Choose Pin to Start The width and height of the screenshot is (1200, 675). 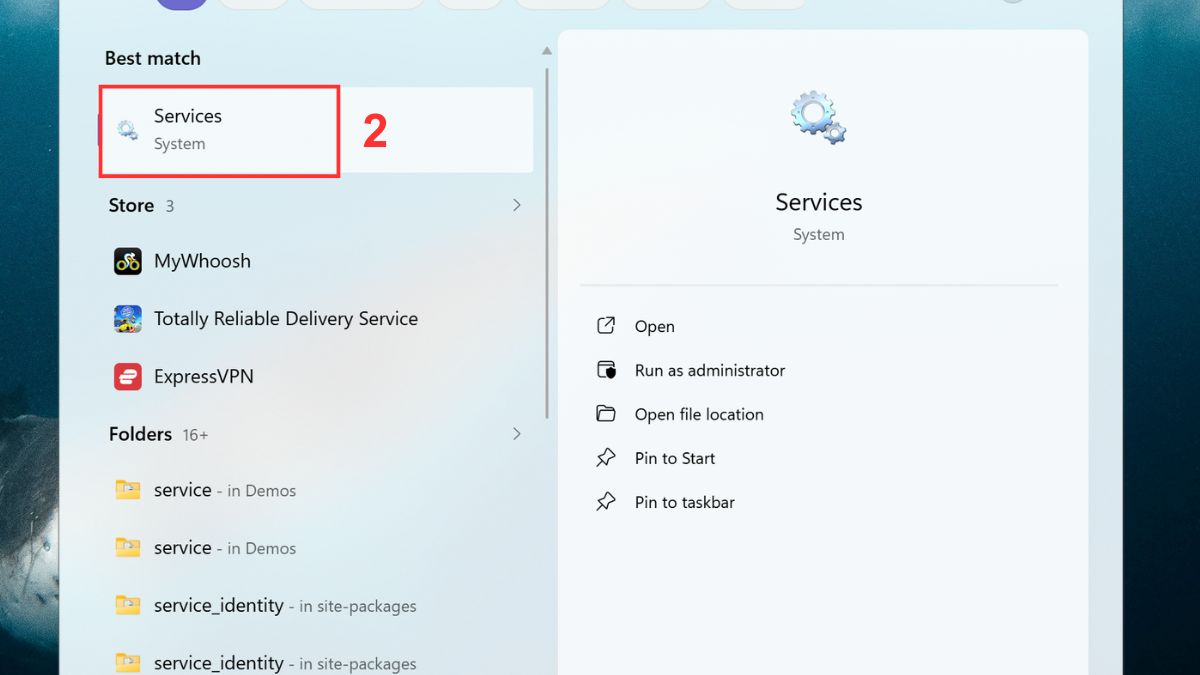675,458
